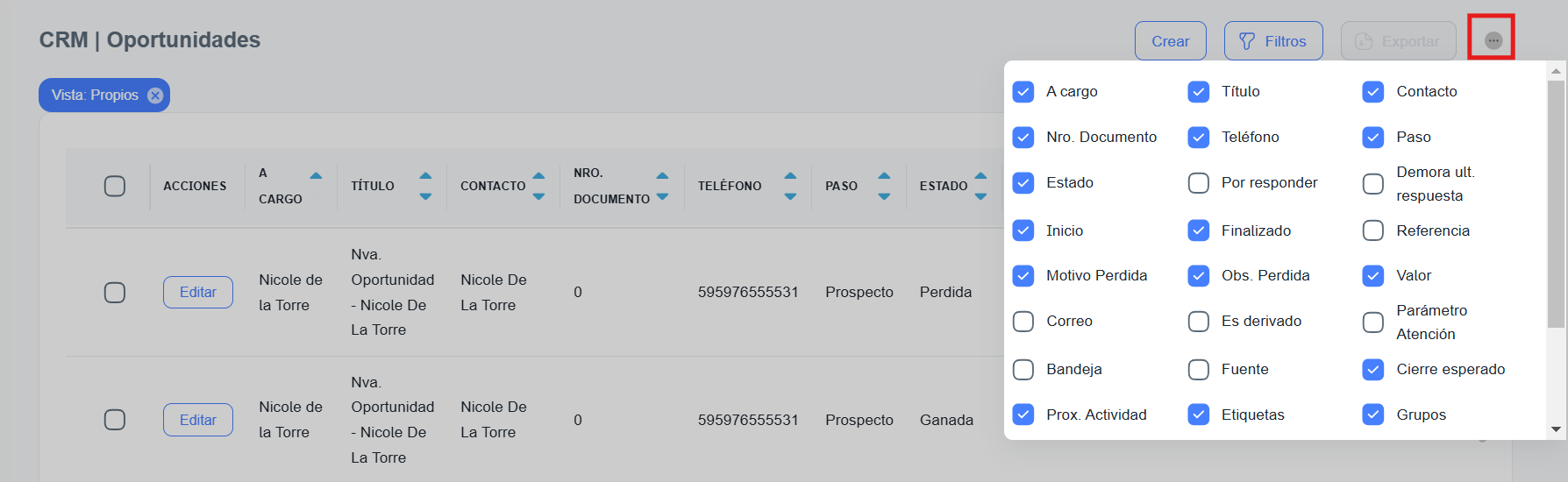Enable the Correo column checkbox
This screenshot has width=1568, height=482.
[1023, 322]
